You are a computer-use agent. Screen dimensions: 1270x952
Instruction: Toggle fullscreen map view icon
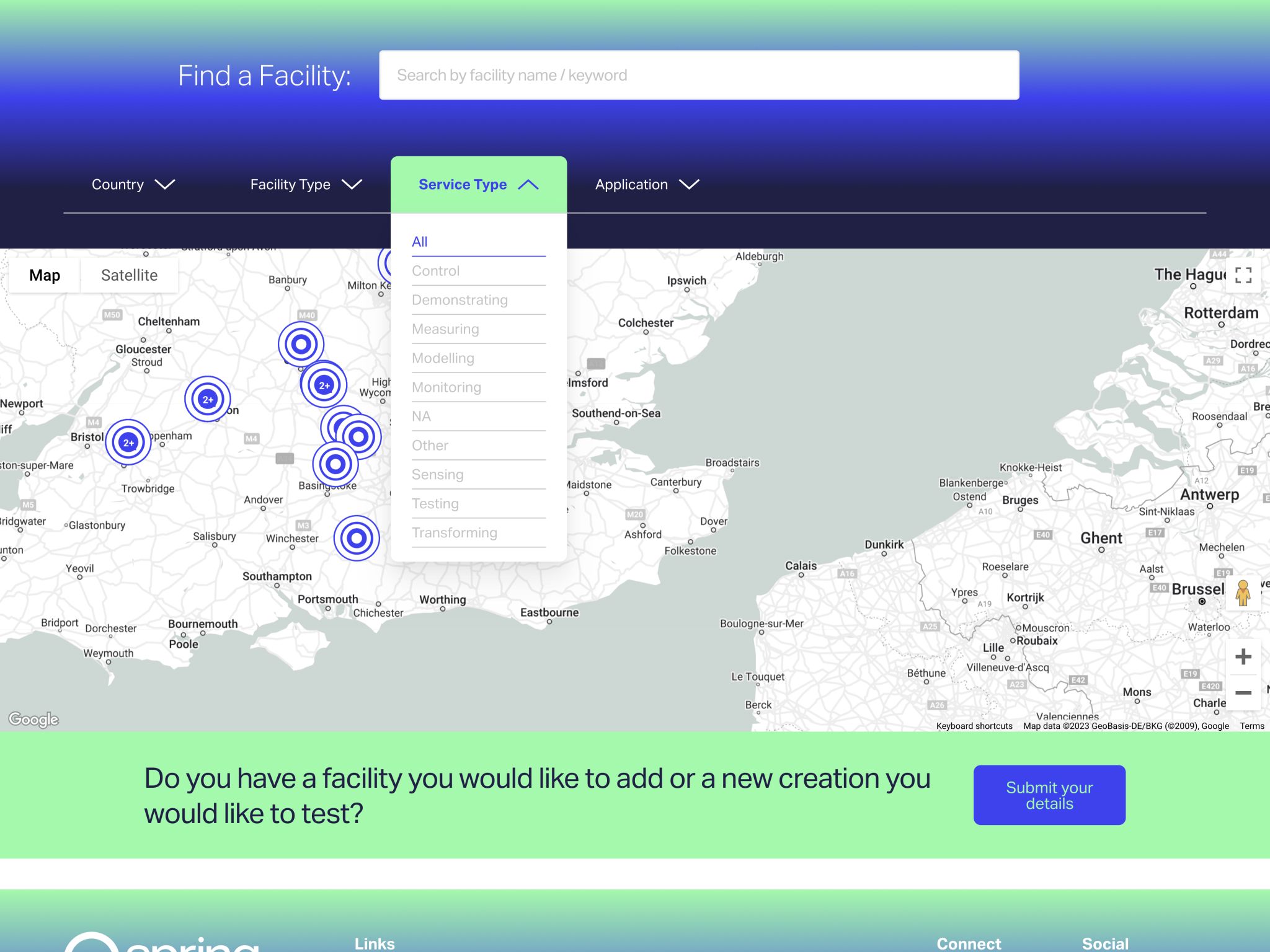(x=1243, y=275)
